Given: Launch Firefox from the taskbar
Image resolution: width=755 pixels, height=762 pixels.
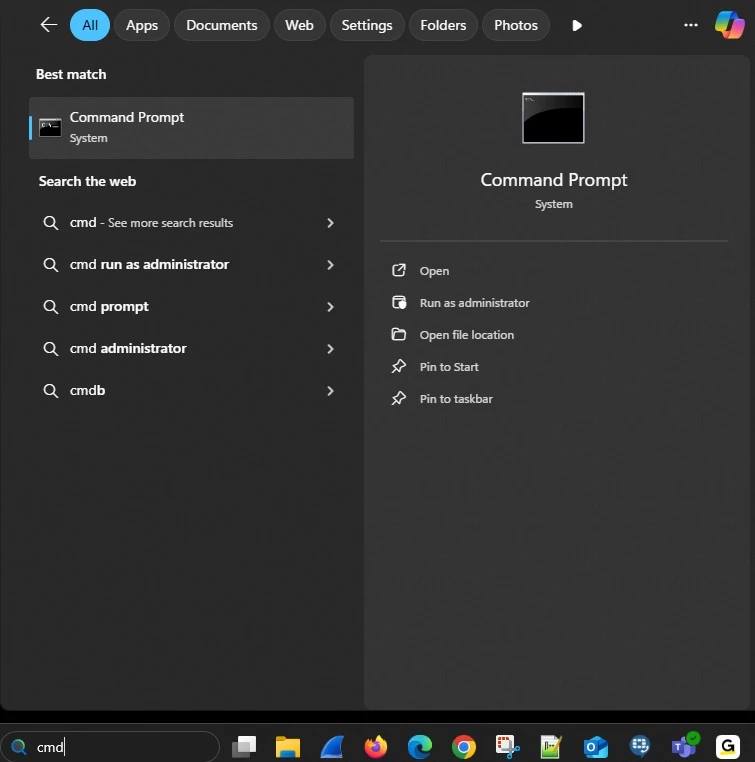Looking at the screenshot, I should (x=376, y=746).
